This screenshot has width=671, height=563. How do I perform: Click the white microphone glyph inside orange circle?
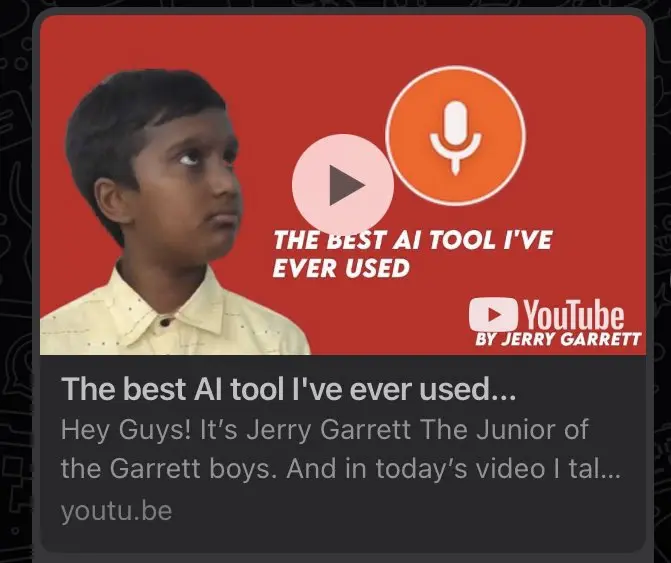pos(456,137)
